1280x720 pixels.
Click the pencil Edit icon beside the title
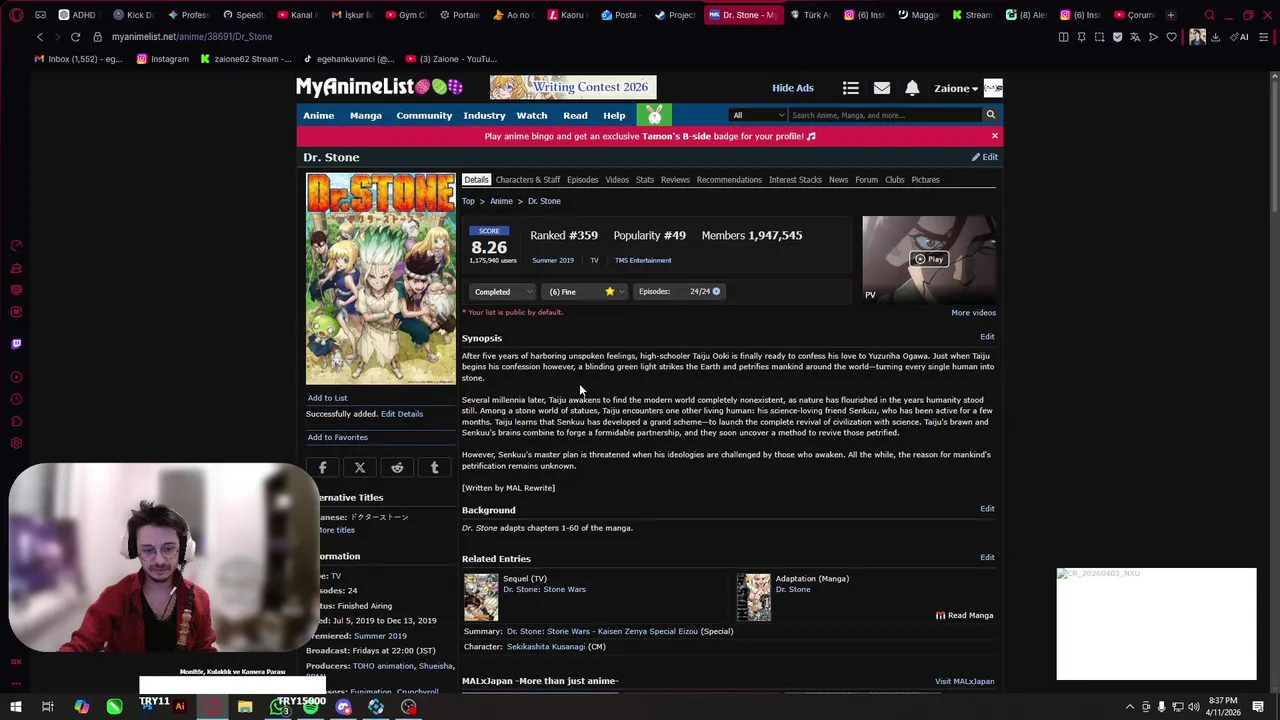(984, 157)
